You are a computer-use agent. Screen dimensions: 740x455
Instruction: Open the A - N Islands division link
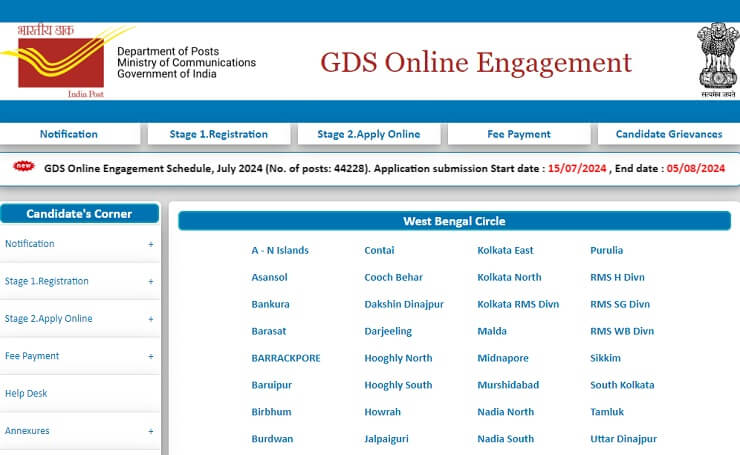(280, 250)
